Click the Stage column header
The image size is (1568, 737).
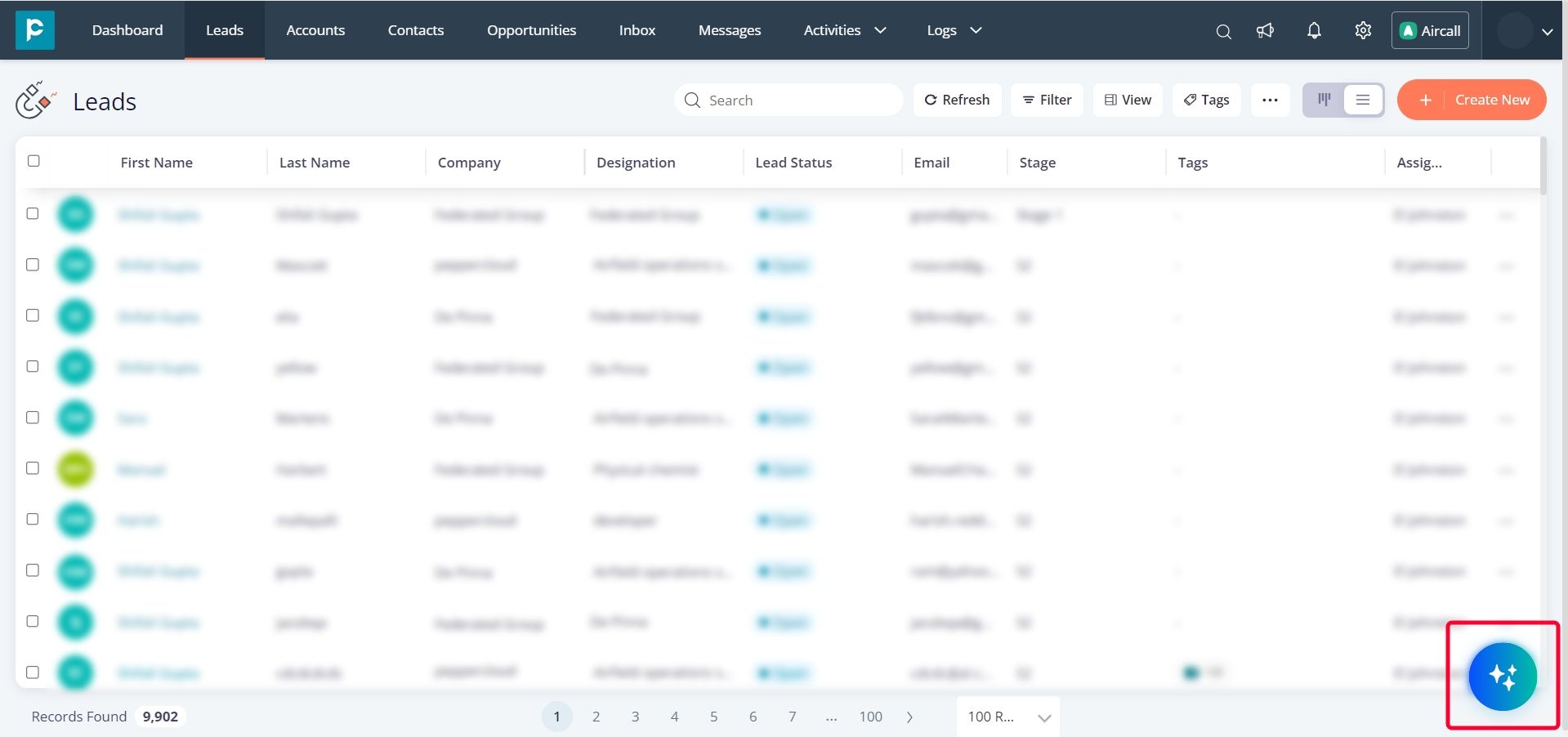[x=1038, y=163]
